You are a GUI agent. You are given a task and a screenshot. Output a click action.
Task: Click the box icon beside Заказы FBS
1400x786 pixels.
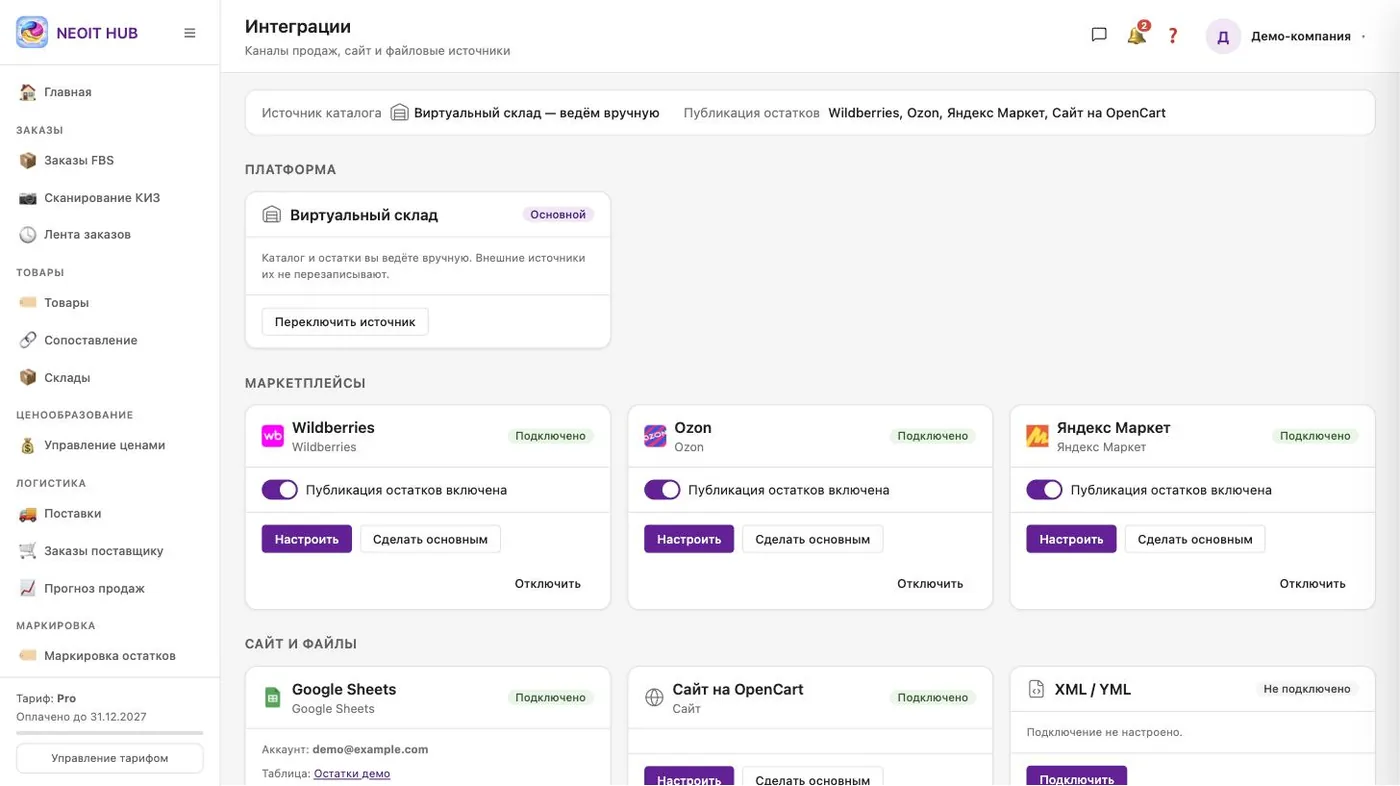[x=28, y=160]
